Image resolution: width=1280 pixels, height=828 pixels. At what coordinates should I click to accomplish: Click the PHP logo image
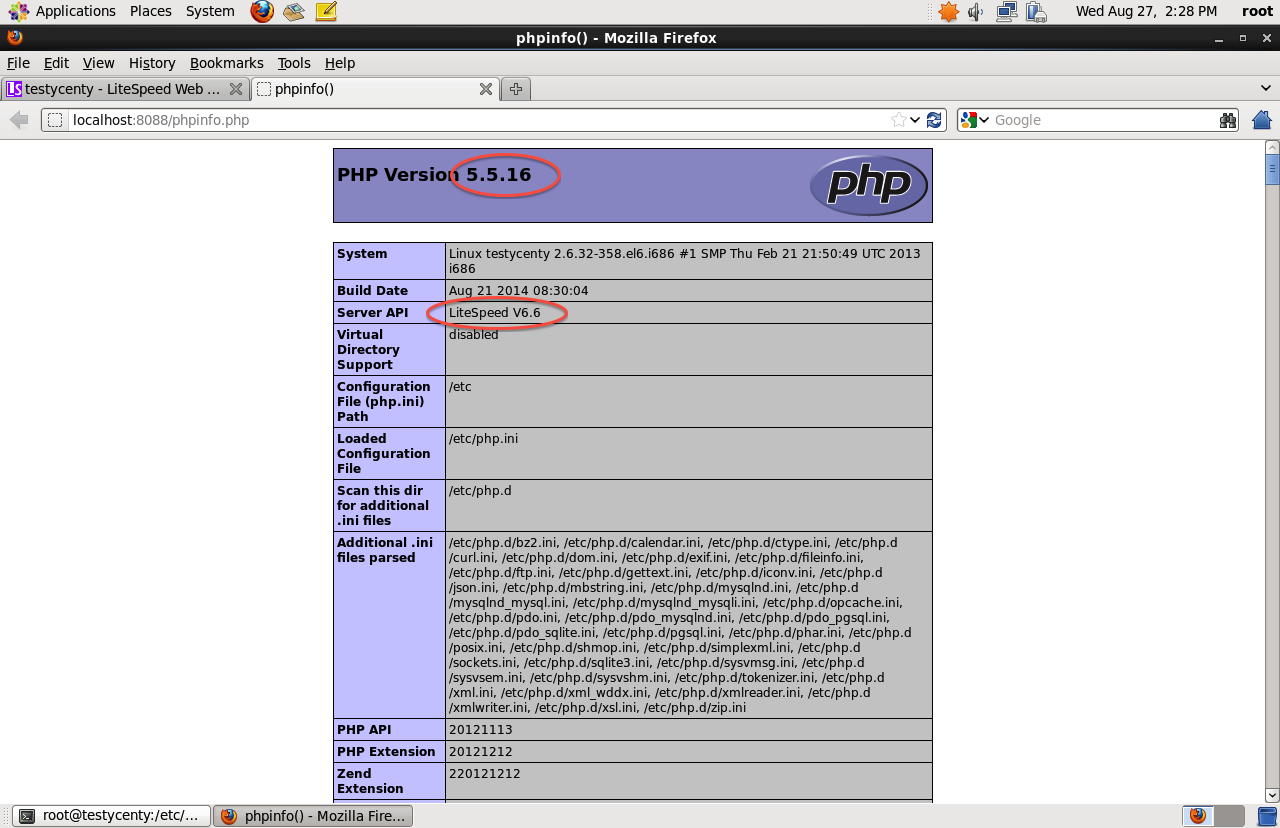coord(868,185)
